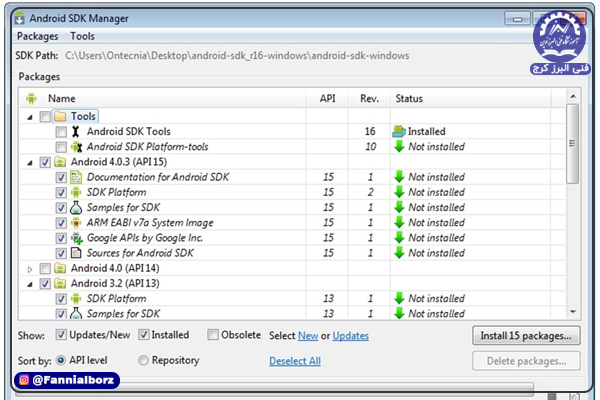Check the Tools folder checkbox
Viewport: 600px width, 400px height.
(45, 116)
